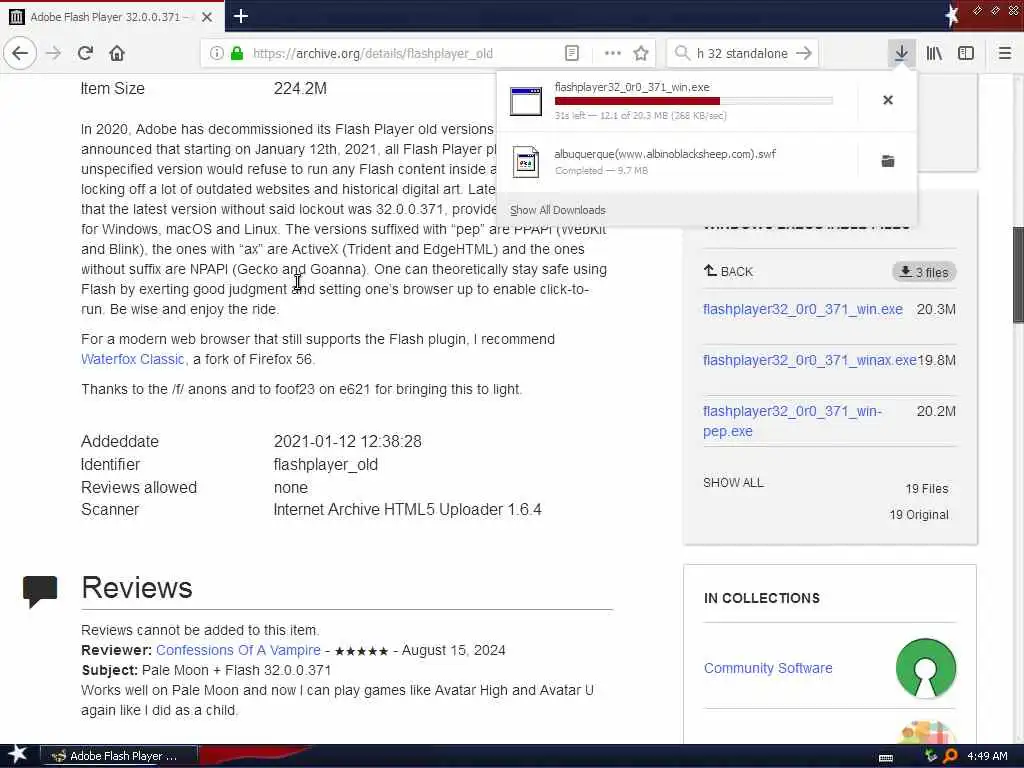Viewport: 1024px width, 768px height.
Task: Bookmark this page with the star
Action: (641, 54)
